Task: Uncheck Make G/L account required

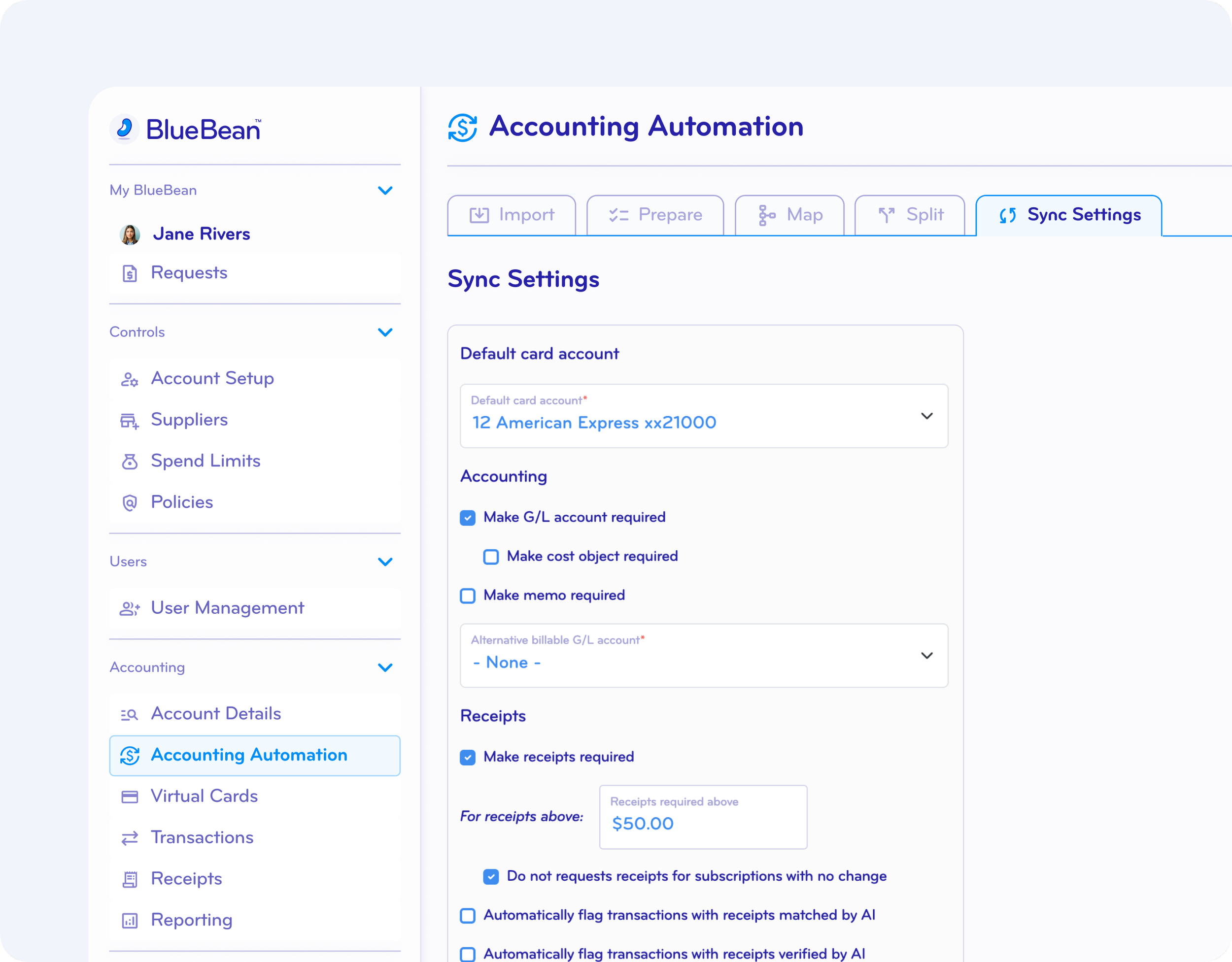Action: 468,517
